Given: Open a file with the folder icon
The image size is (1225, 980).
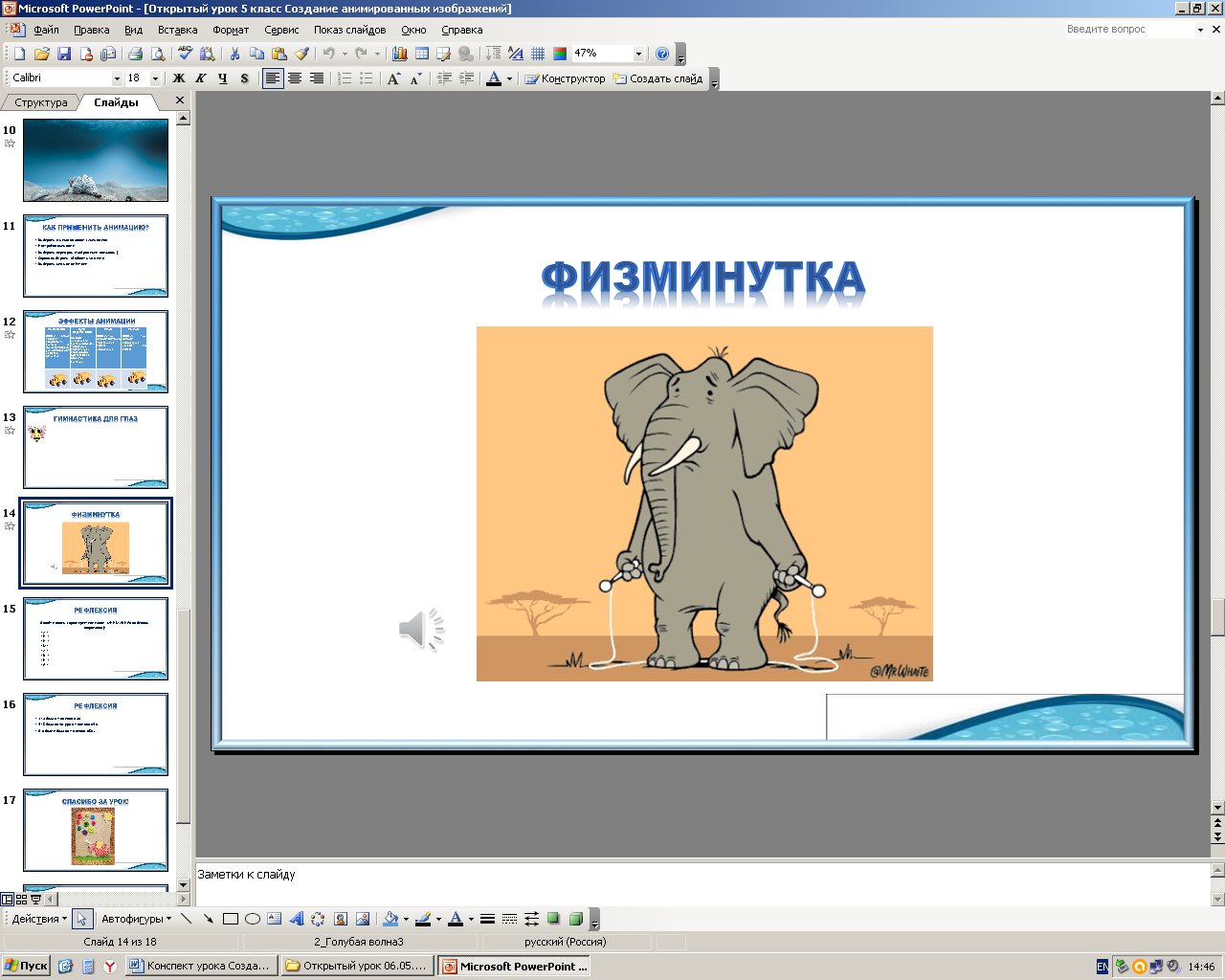Looking at the screenshot, I should click(41, 54).
